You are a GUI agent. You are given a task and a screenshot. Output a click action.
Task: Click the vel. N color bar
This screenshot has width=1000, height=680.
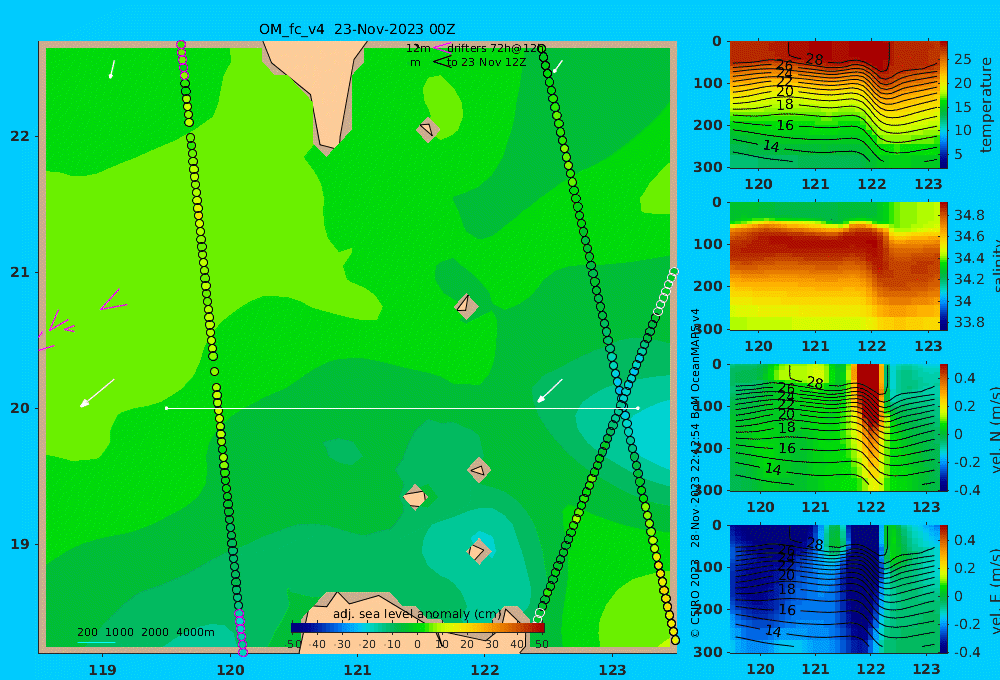tap(943, 427)
